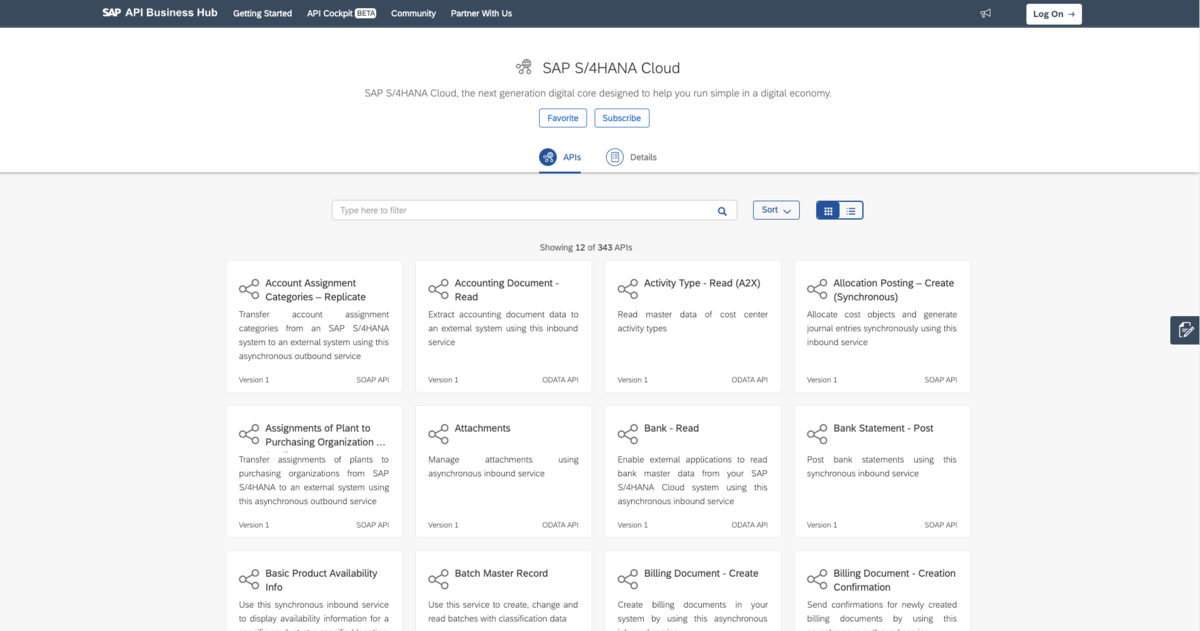Click Billing Document - Create share icon

pyautogui.click(x=628, y=579)
